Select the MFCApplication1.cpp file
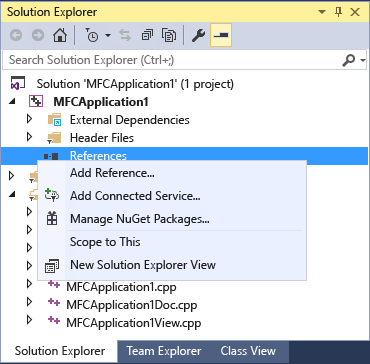The height and width of the screenshot is (364, 370). 121,287
